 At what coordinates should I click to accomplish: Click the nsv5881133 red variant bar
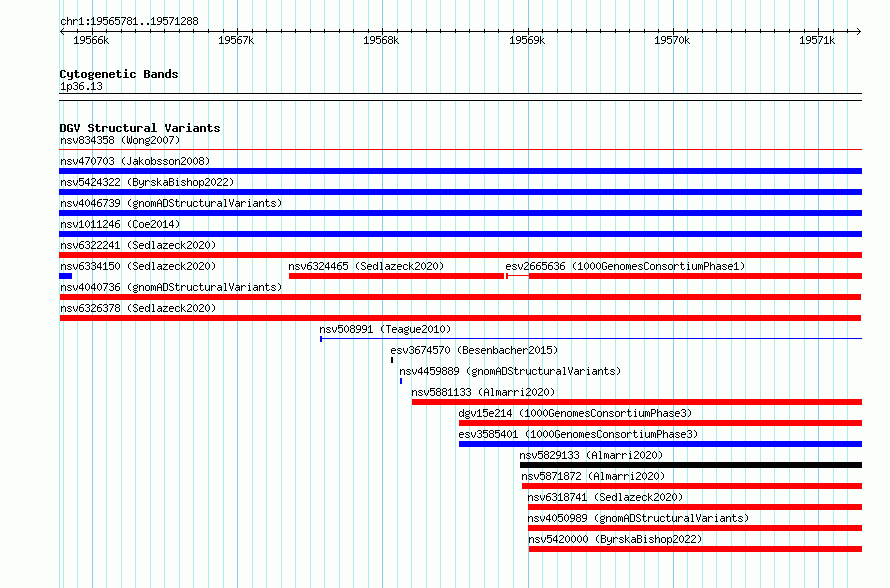coord(637,402)
